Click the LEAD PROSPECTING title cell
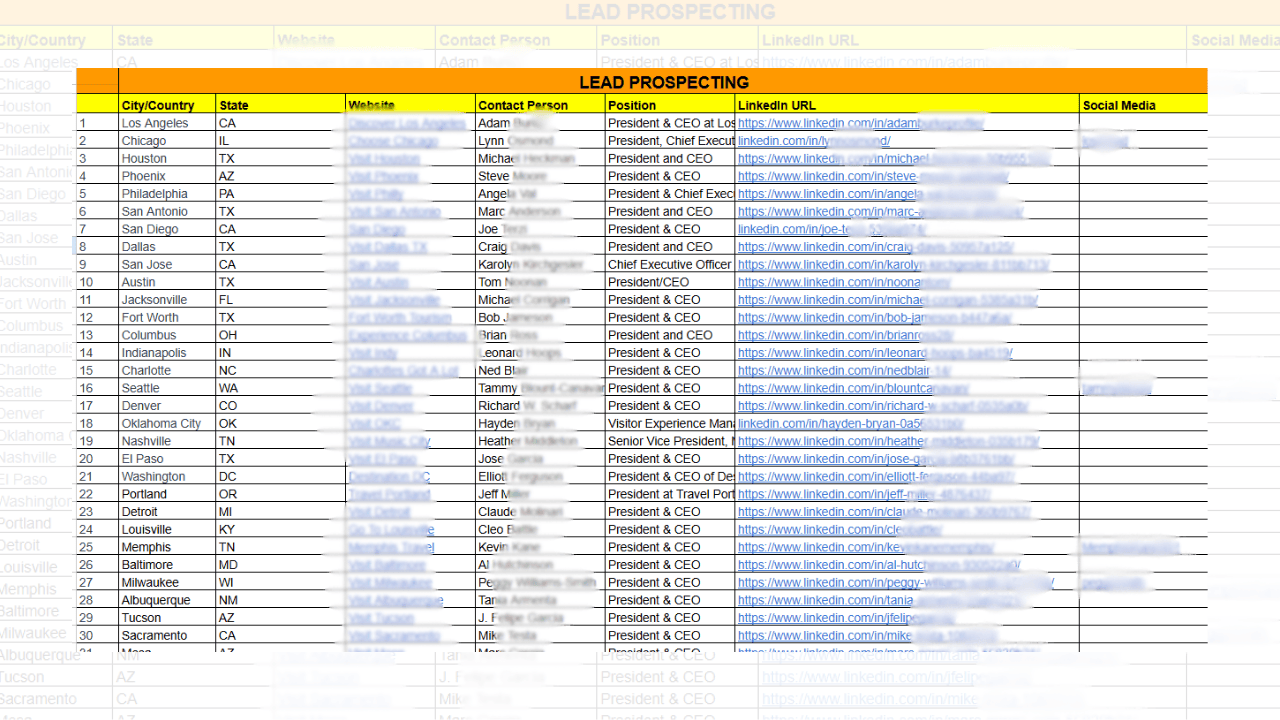1280x720 pixels. point(663,82)
